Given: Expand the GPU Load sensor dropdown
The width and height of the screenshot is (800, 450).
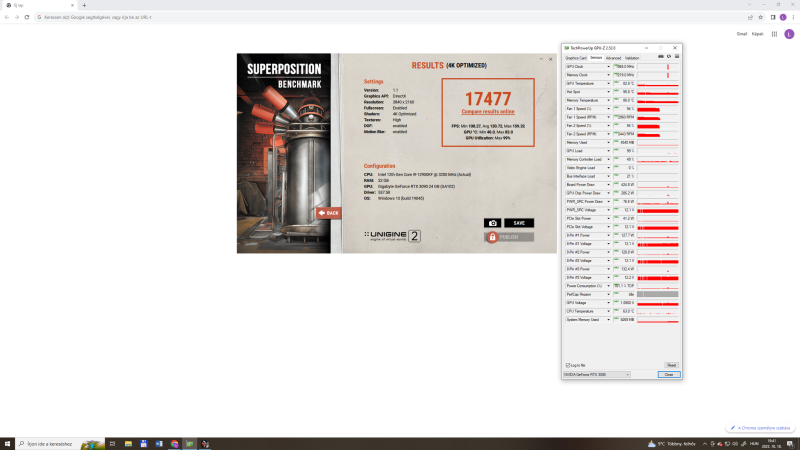Looking at the screenshot, I should click(x=608, y=151).
